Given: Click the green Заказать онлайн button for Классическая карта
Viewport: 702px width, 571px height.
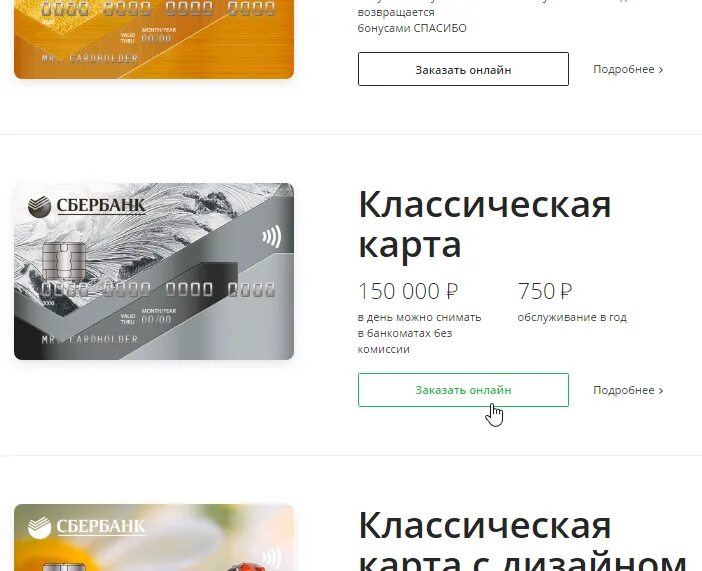Looking at the screenshot, I should click(463, 390).
